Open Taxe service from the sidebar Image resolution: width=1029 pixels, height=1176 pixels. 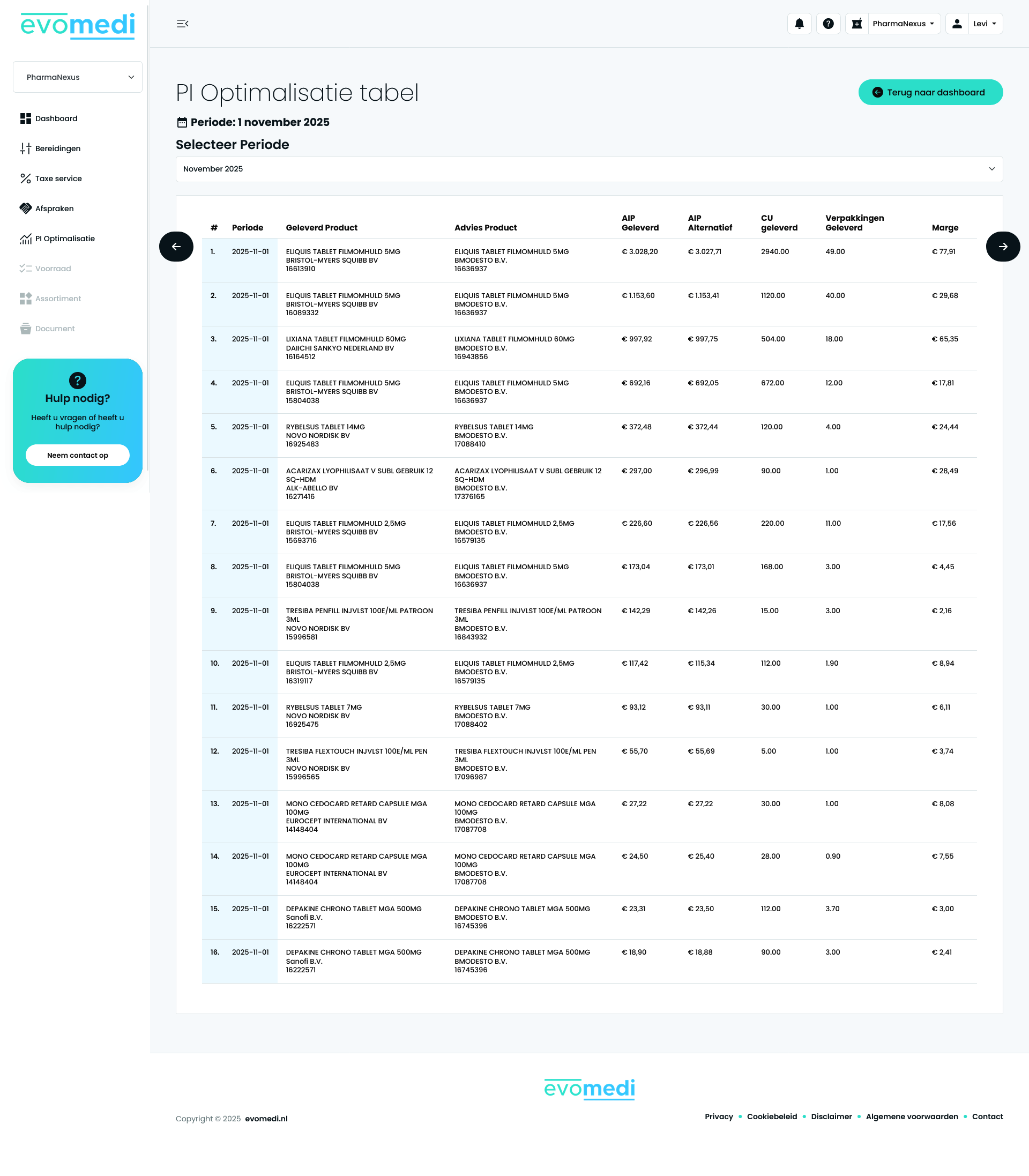[58, 178]
